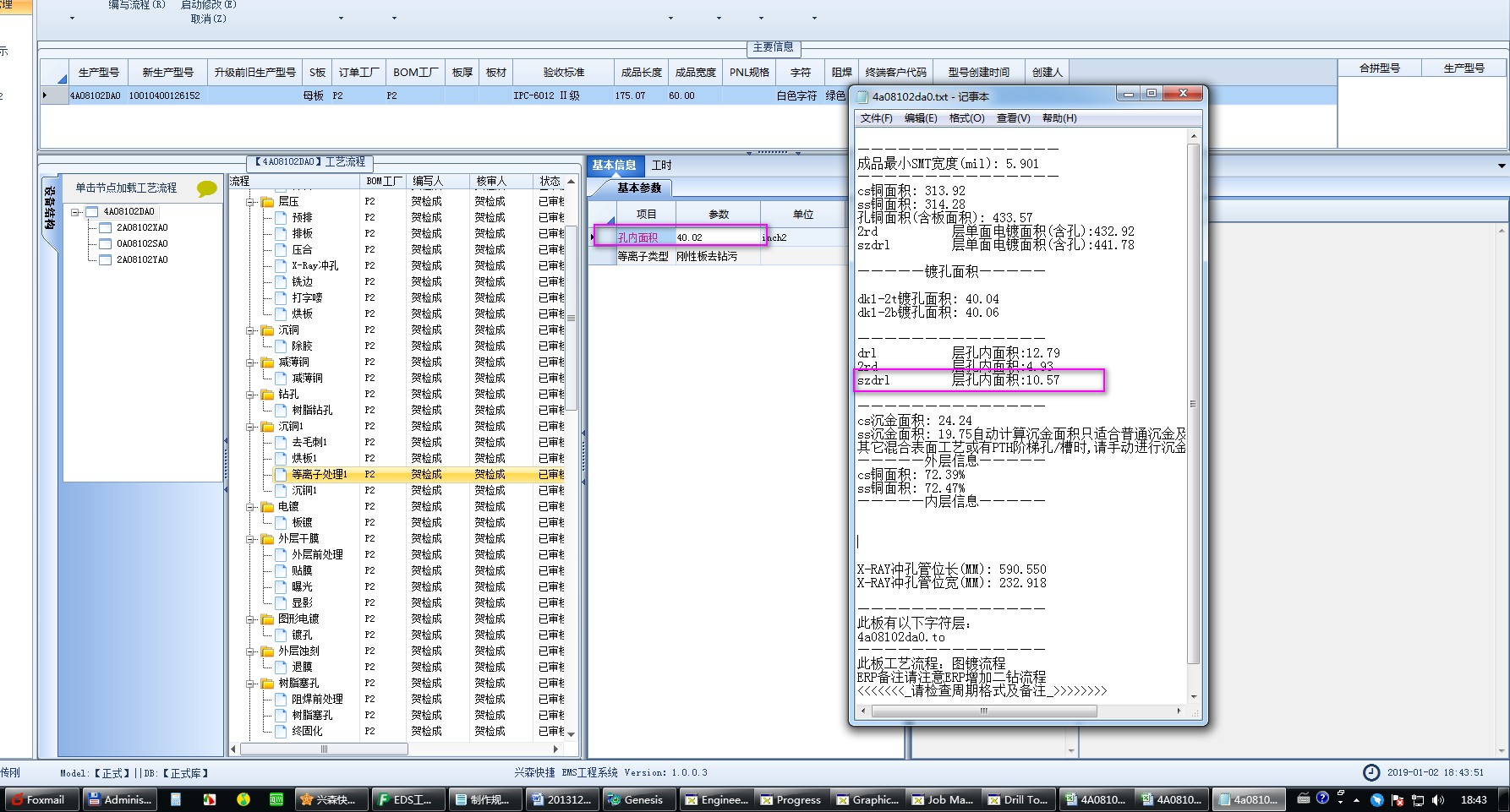Click the 图形电镀 folder icon
The height and width of the screenshot is (812, 1510).
[268, 619]
